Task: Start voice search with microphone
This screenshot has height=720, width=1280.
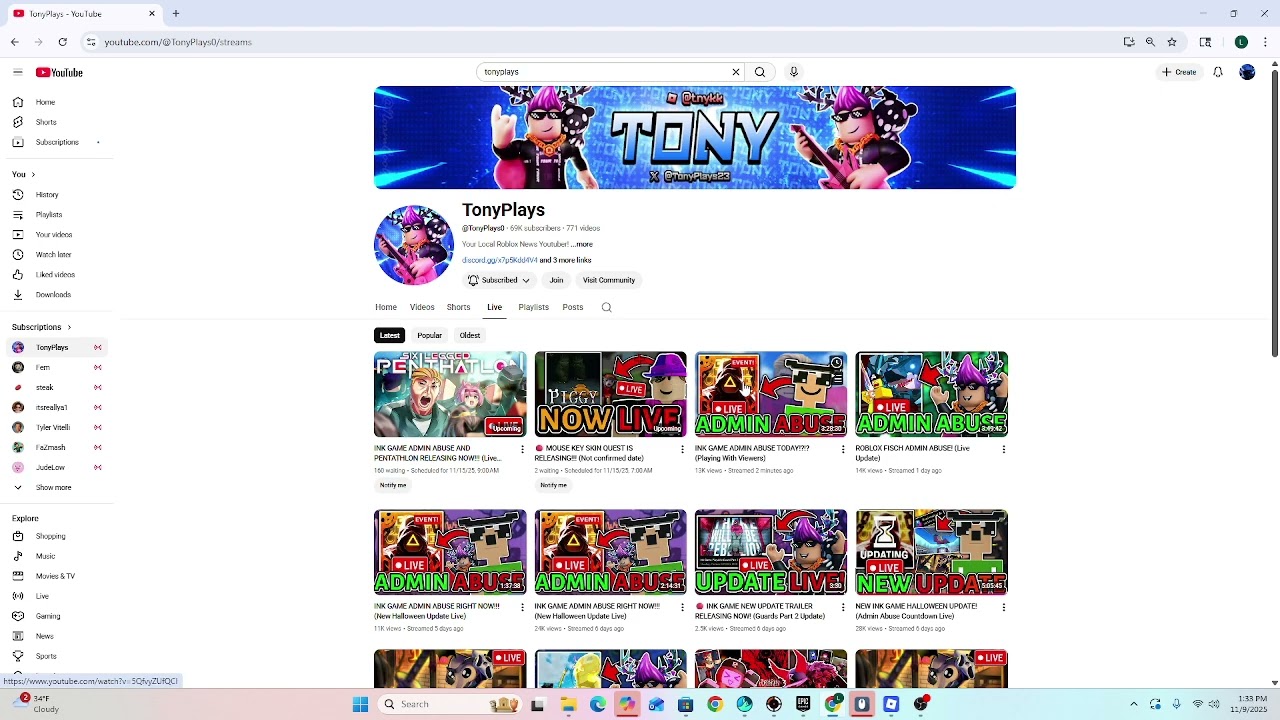Action: [x=794, y=72]
